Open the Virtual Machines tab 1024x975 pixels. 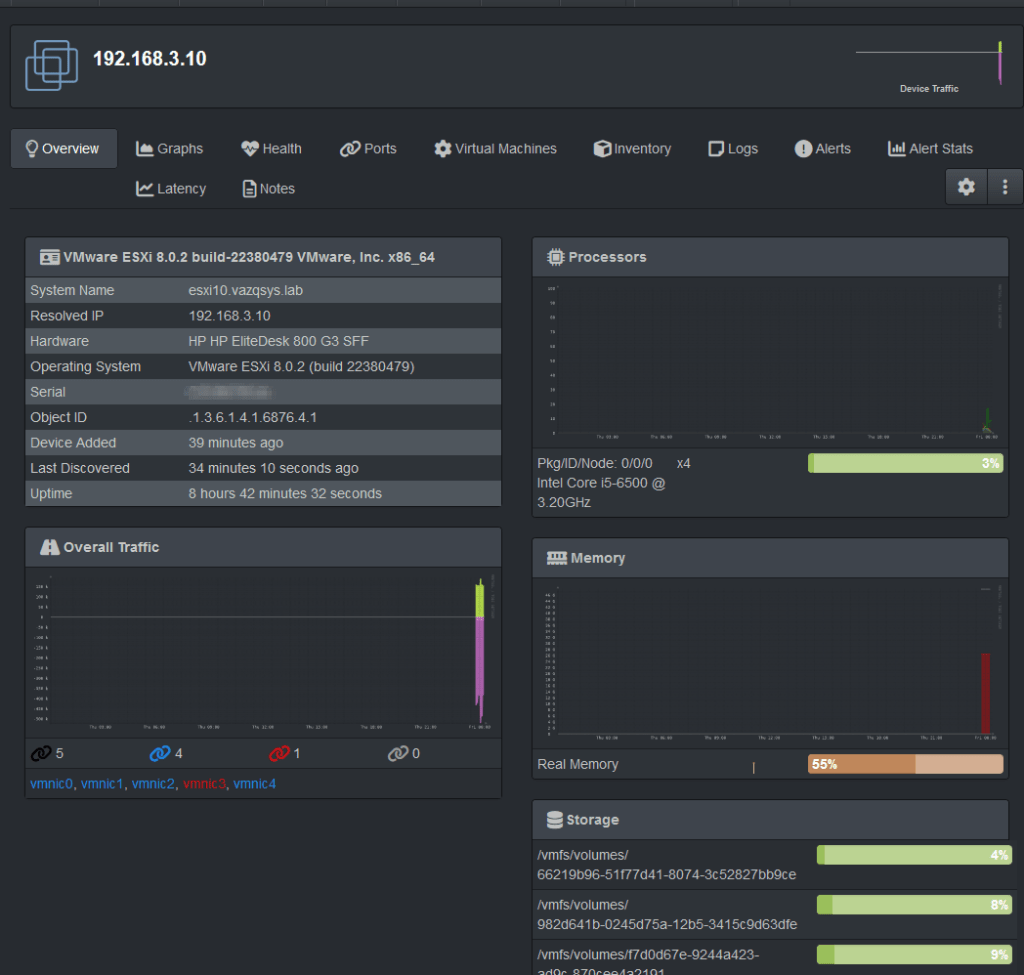(495, 148)
